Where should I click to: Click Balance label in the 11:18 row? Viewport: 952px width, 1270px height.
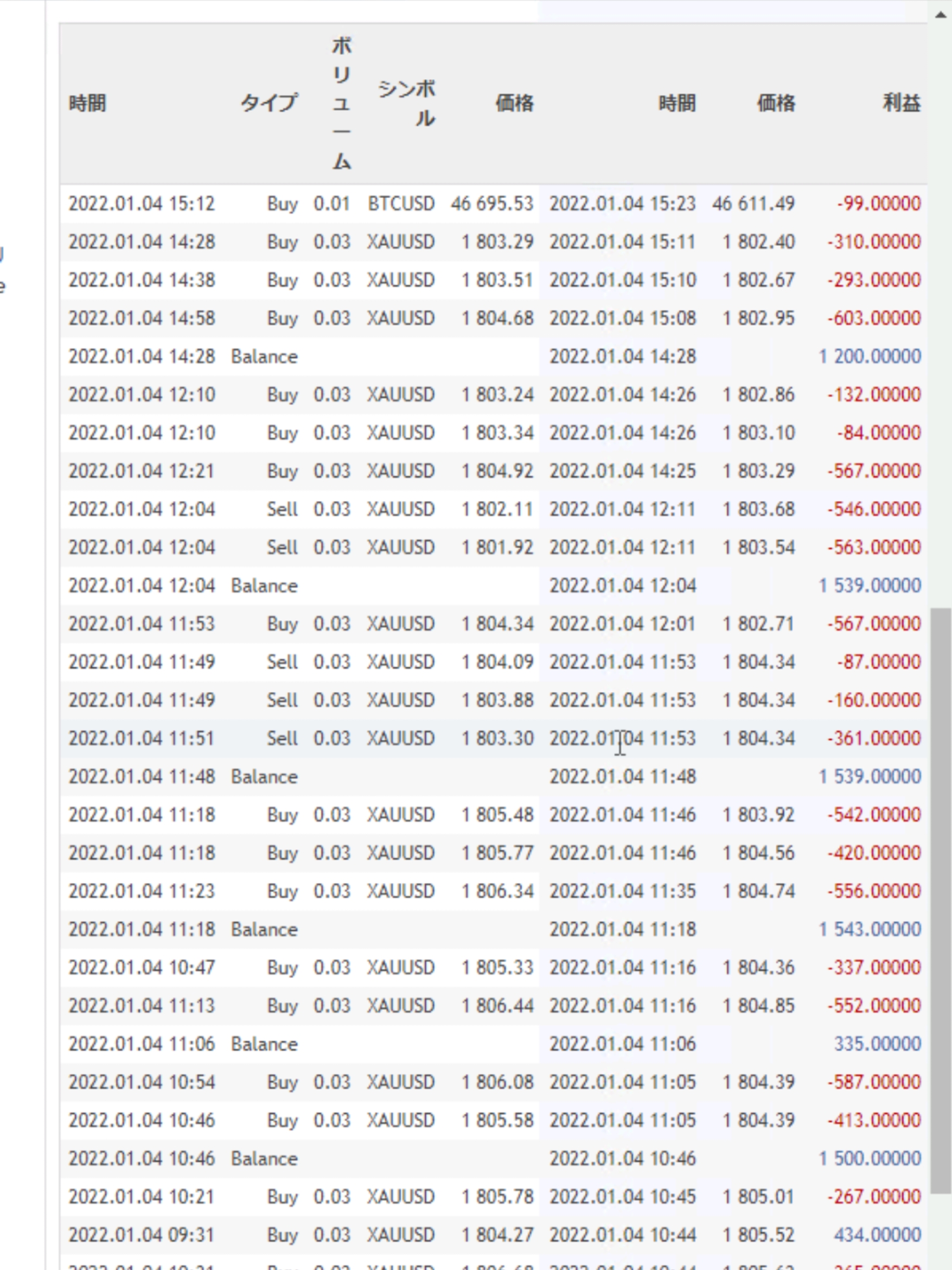264,930
